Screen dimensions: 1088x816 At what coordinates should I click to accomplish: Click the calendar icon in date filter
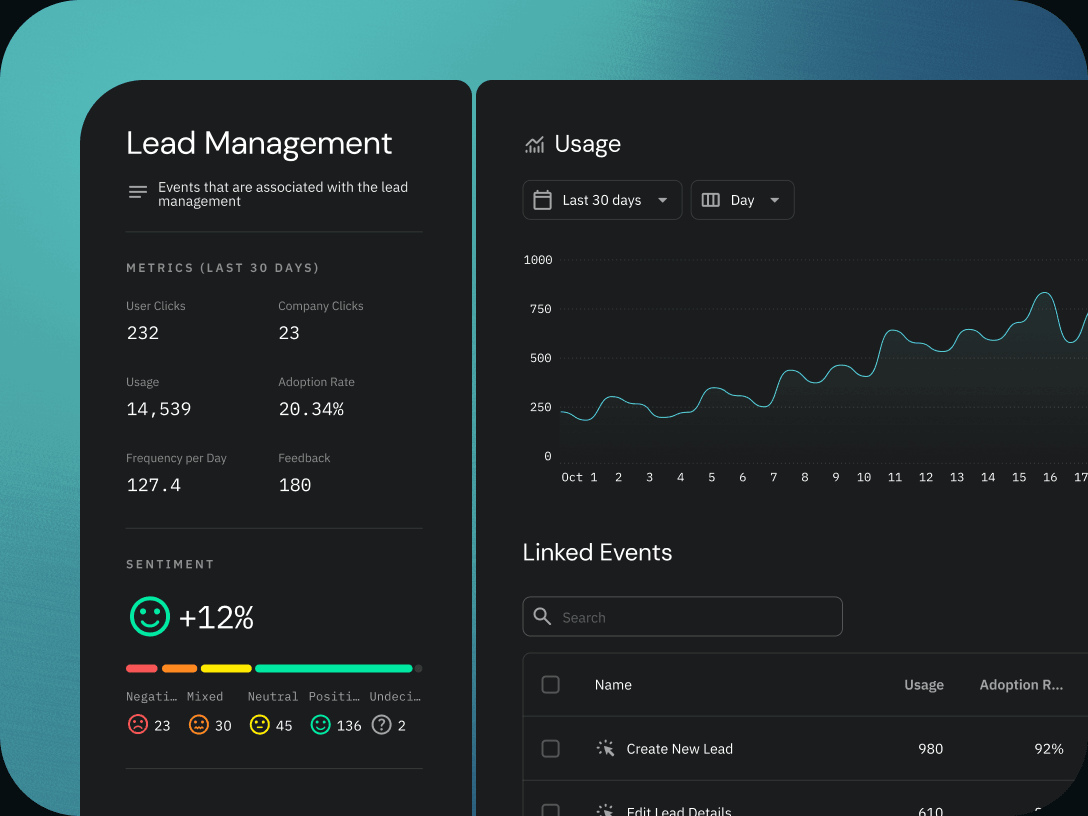tap(542, 200)
